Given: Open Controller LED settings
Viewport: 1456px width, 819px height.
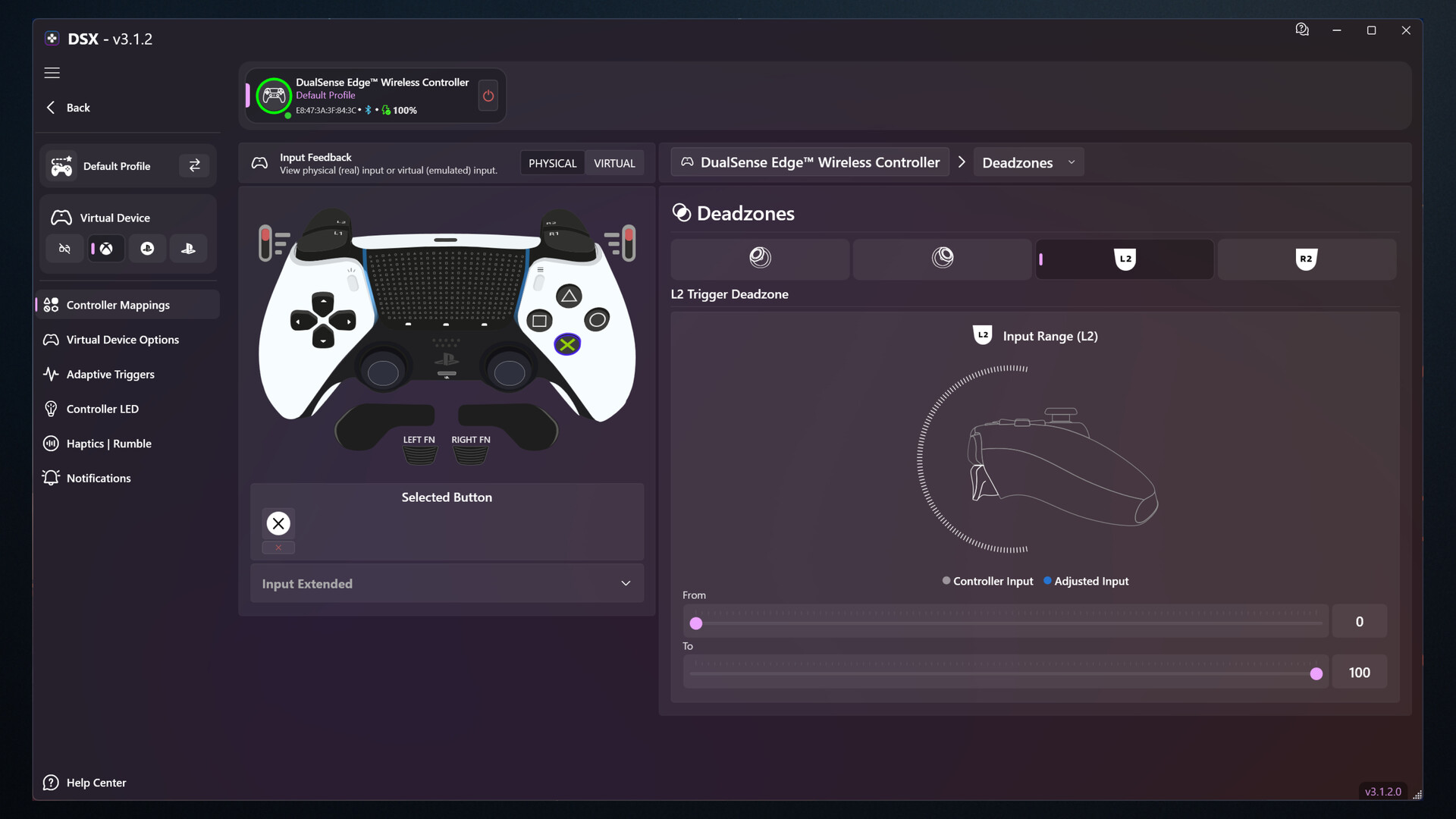Looking at the screenshot, I should 102,409.
